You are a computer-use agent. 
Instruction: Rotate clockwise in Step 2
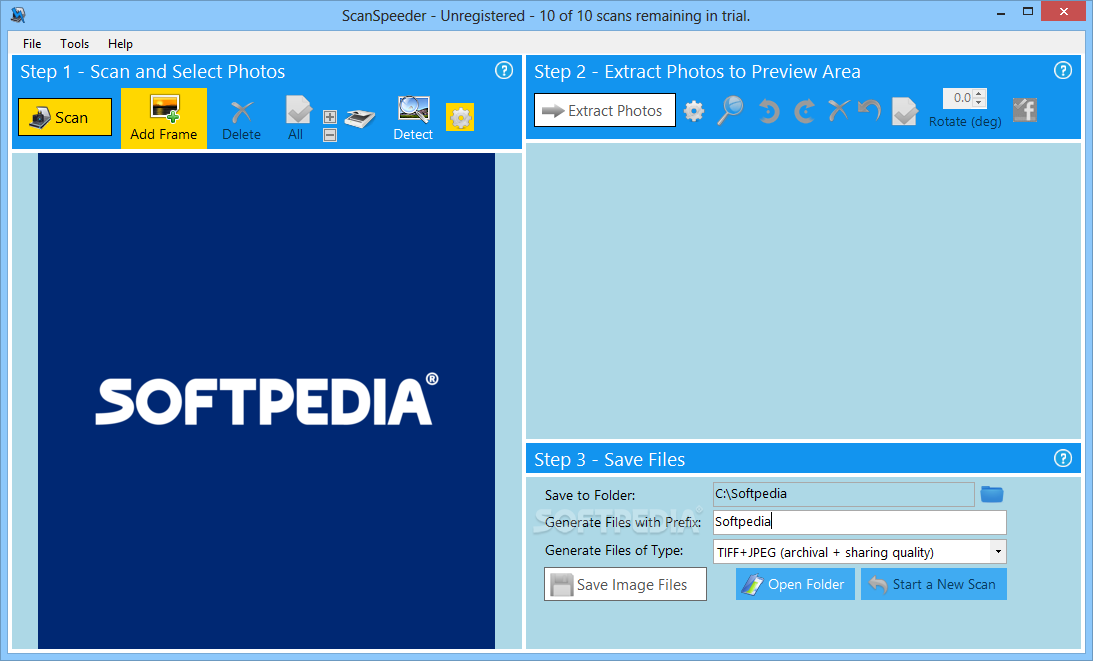tap(804, 111)
